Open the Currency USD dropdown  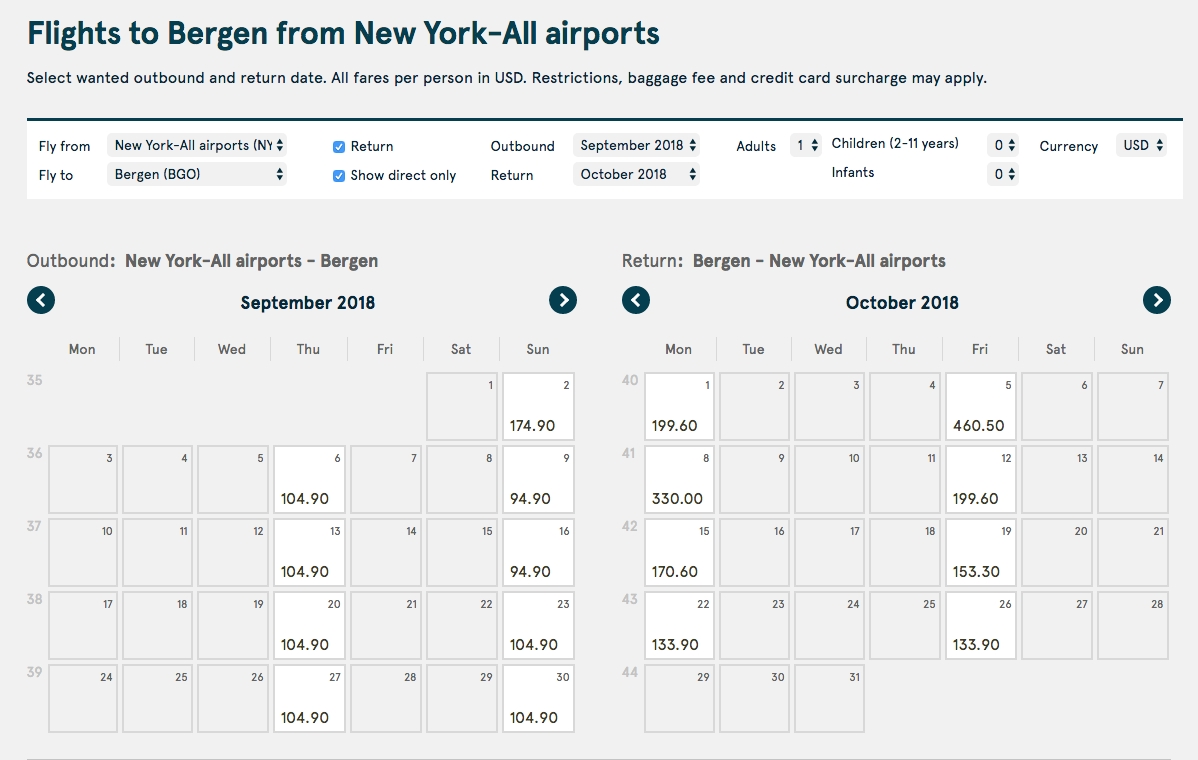1141,145
